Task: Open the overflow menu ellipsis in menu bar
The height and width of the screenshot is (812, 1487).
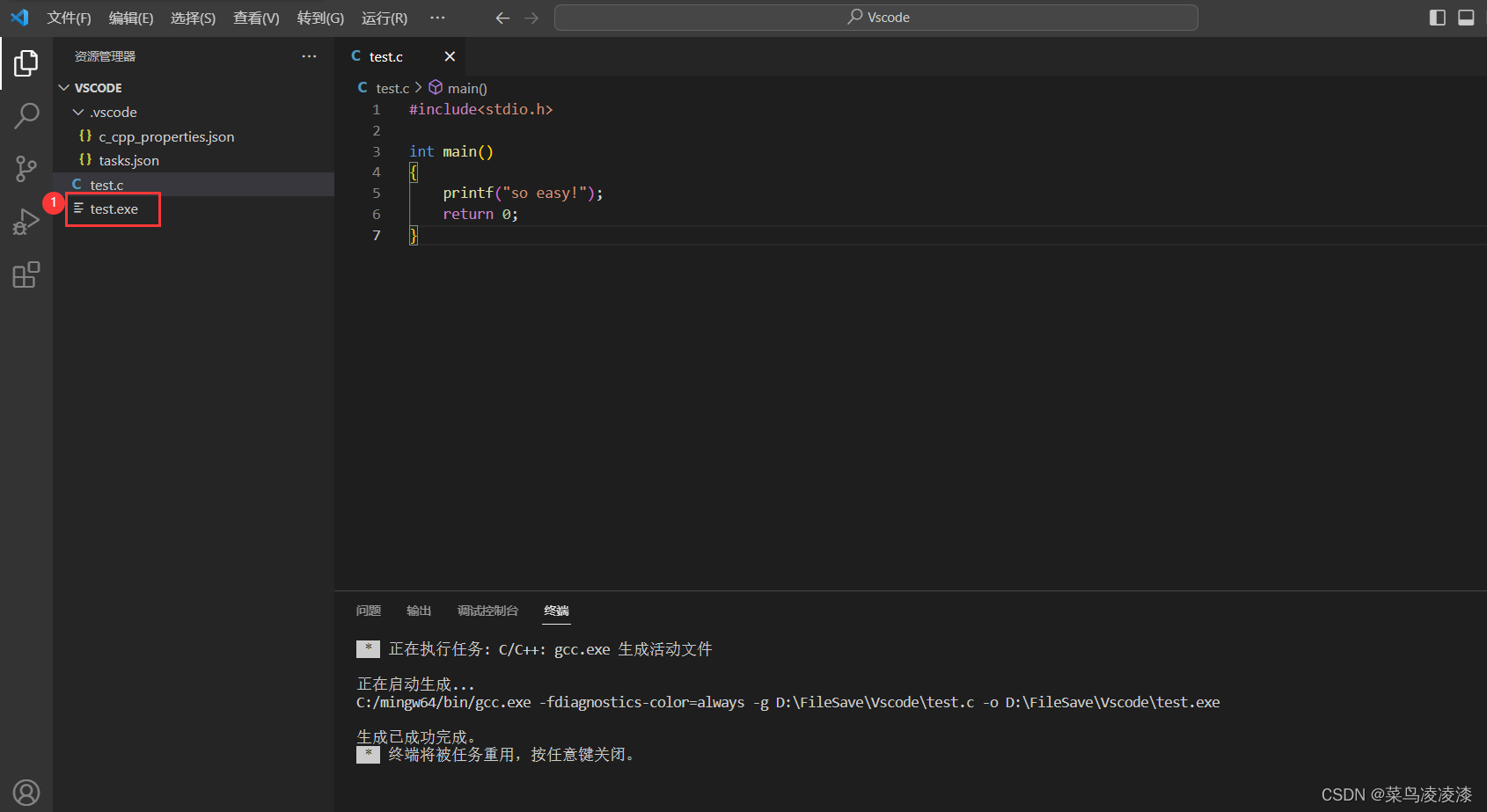Action: pos(437,18)
